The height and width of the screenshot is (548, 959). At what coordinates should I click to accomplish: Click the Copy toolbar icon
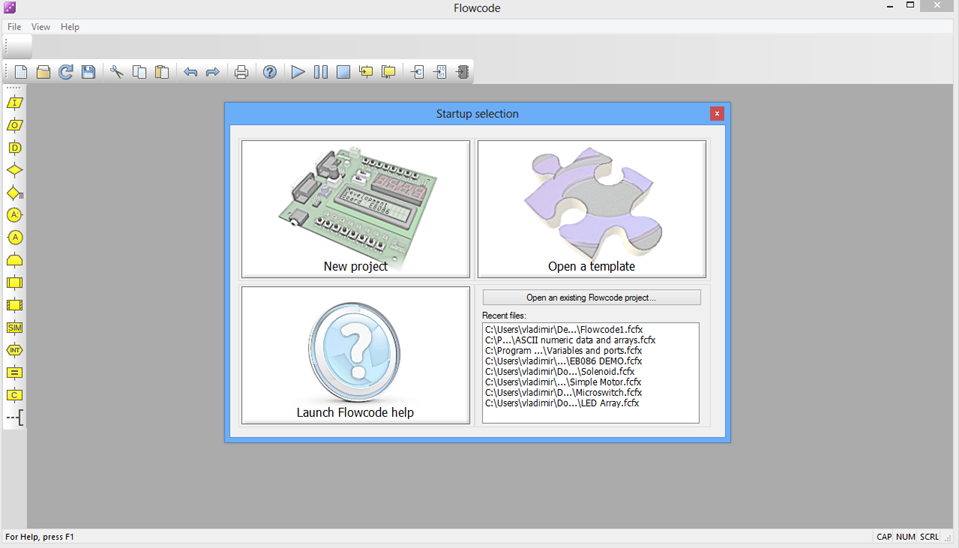139,72
